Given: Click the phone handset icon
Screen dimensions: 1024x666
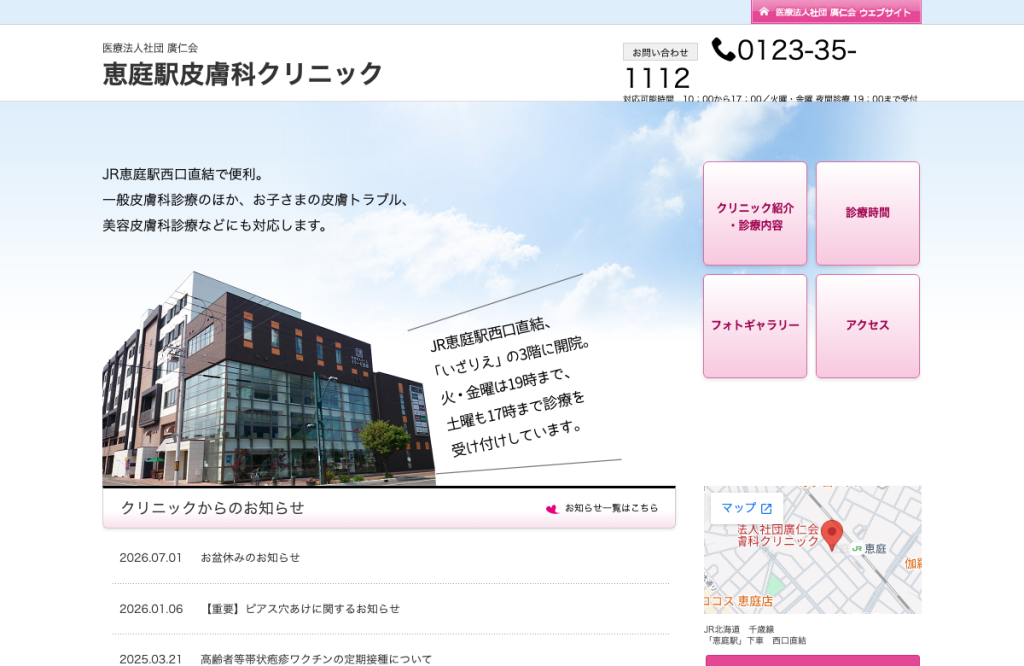Looking at the screenshot, I should (723, 50).
